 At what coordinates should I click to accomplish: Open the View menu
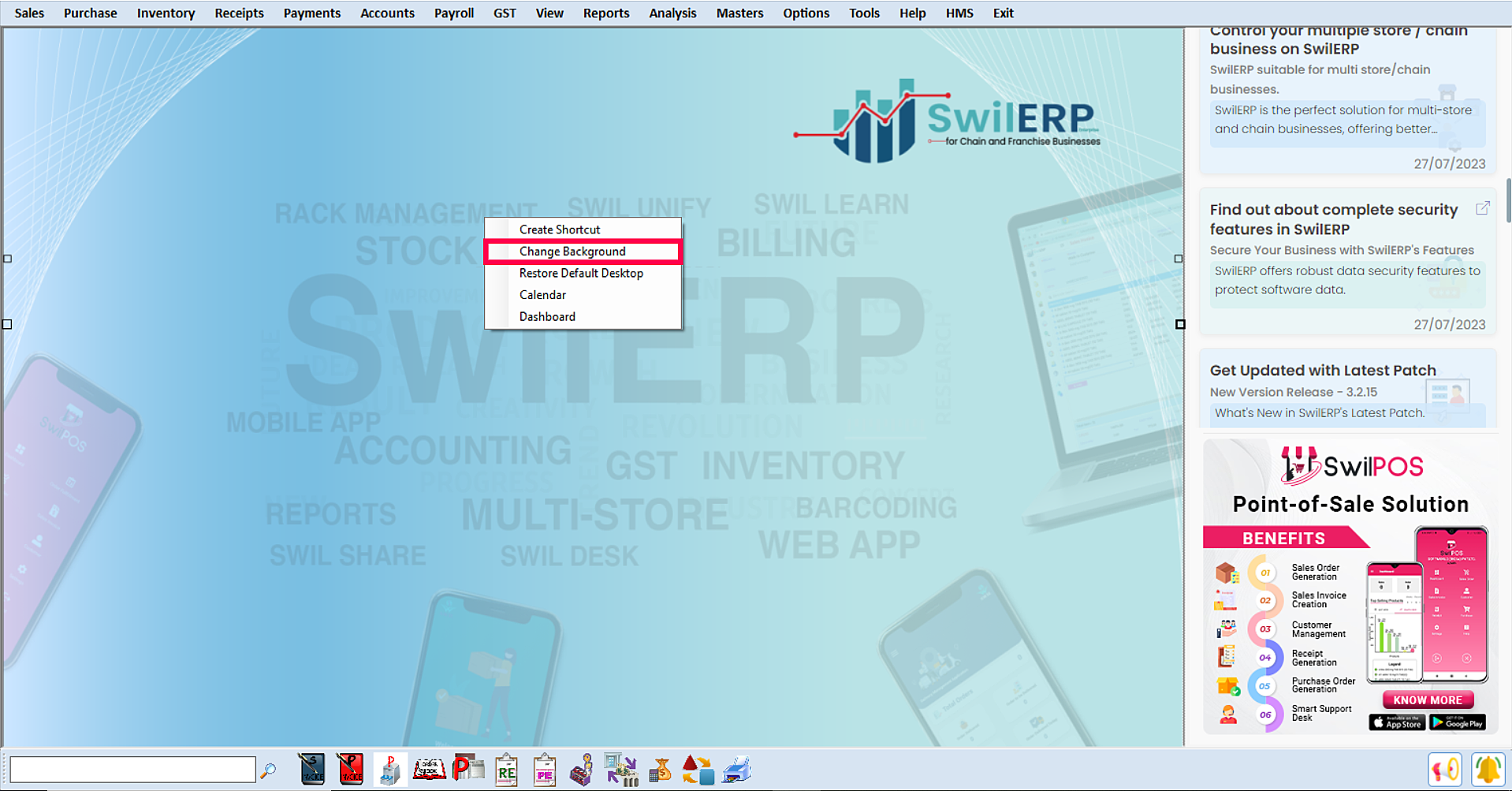point(549,13)
